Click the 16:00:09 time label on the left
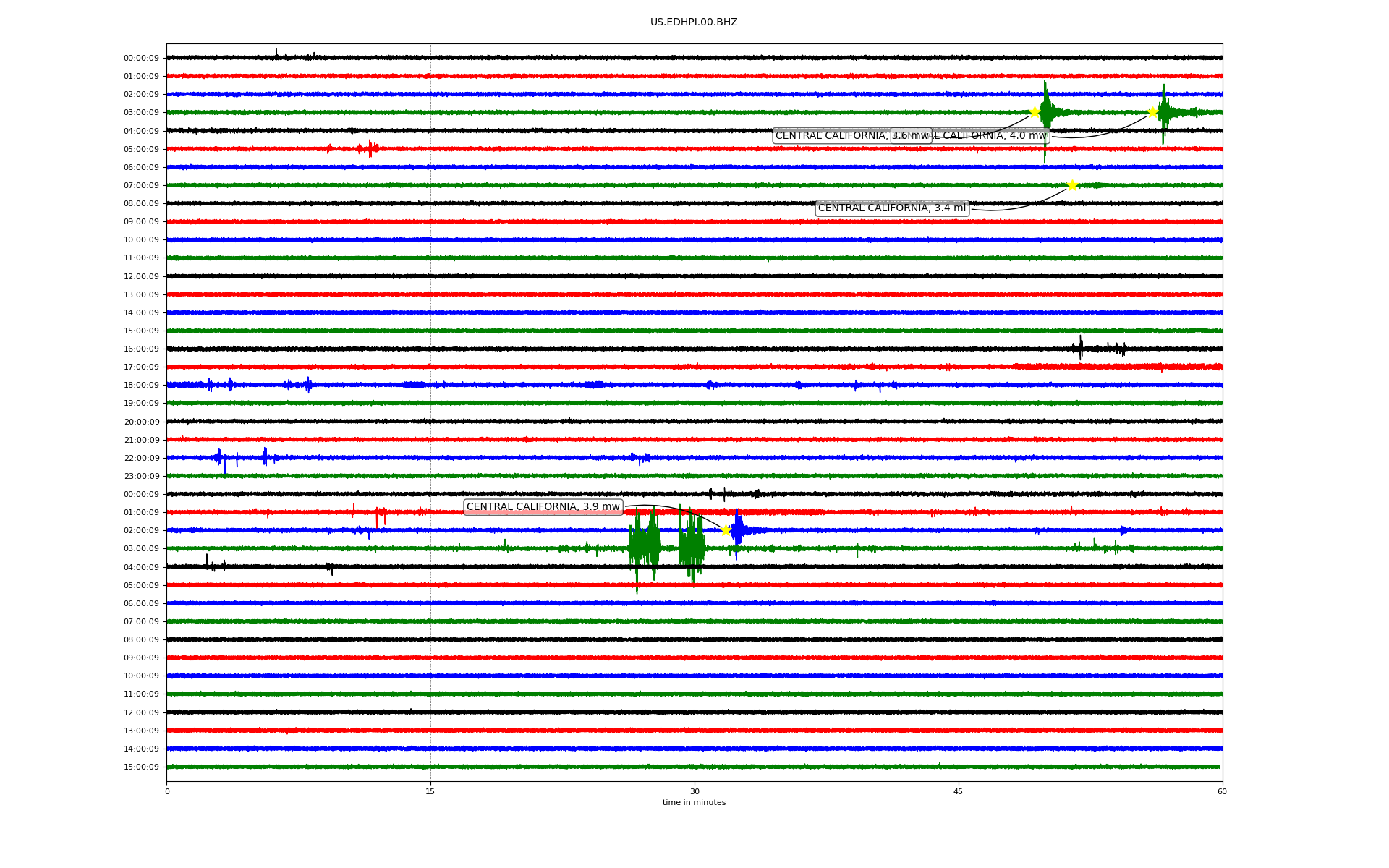This screenshot has width=1389, height=868. point(141,349)
